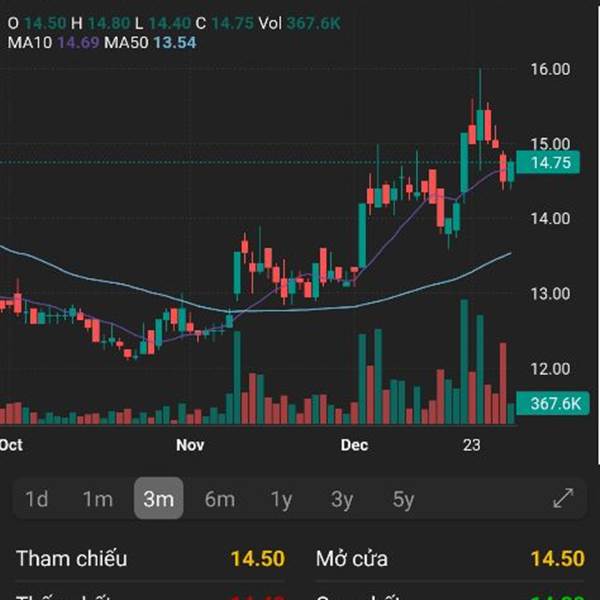600x600 pixels.
Task: Click the Dec date axis label
Action: (354, 445)
